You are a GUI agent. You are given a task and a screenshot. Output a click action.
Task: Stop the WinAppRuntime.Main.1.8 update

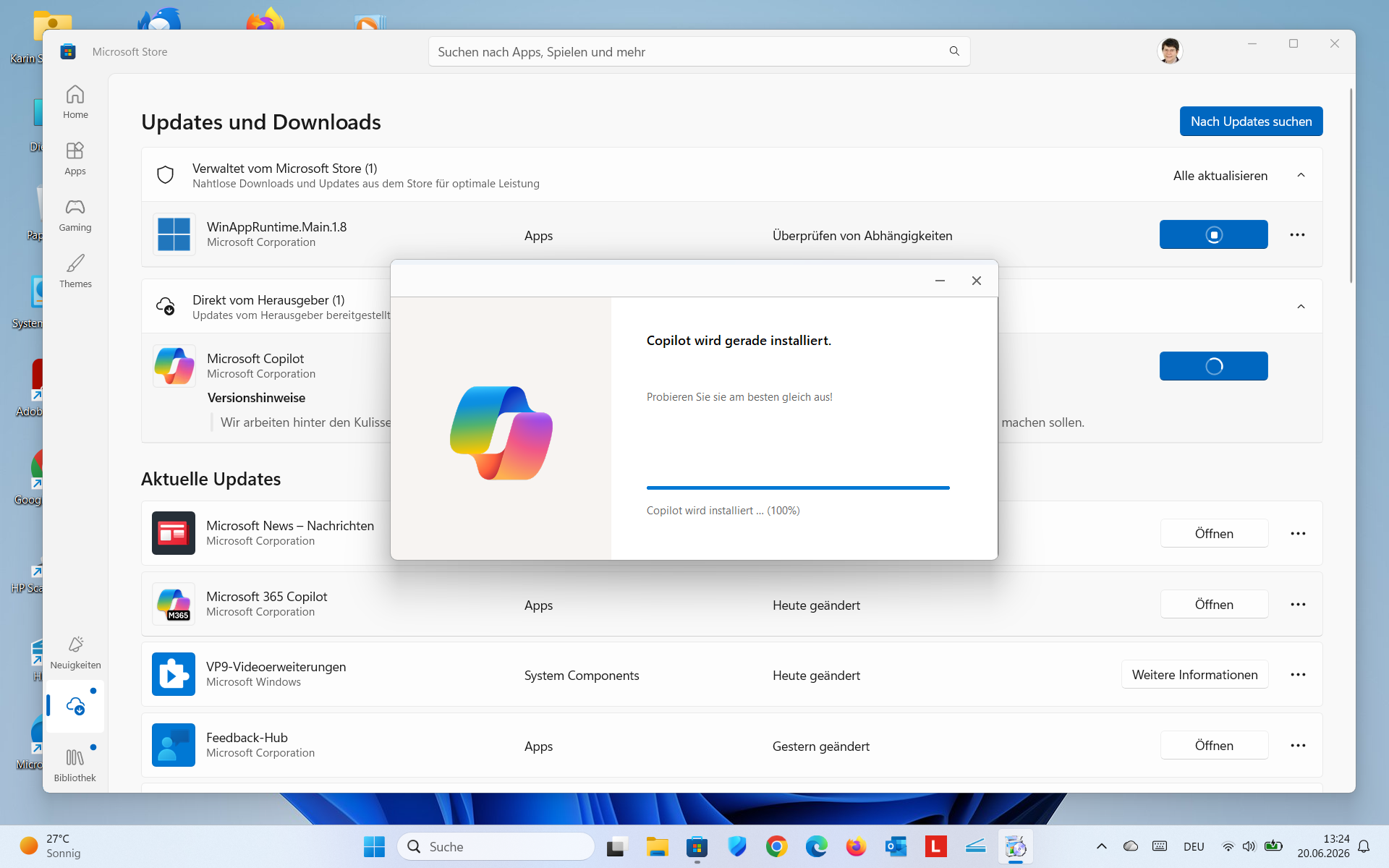1213,234
